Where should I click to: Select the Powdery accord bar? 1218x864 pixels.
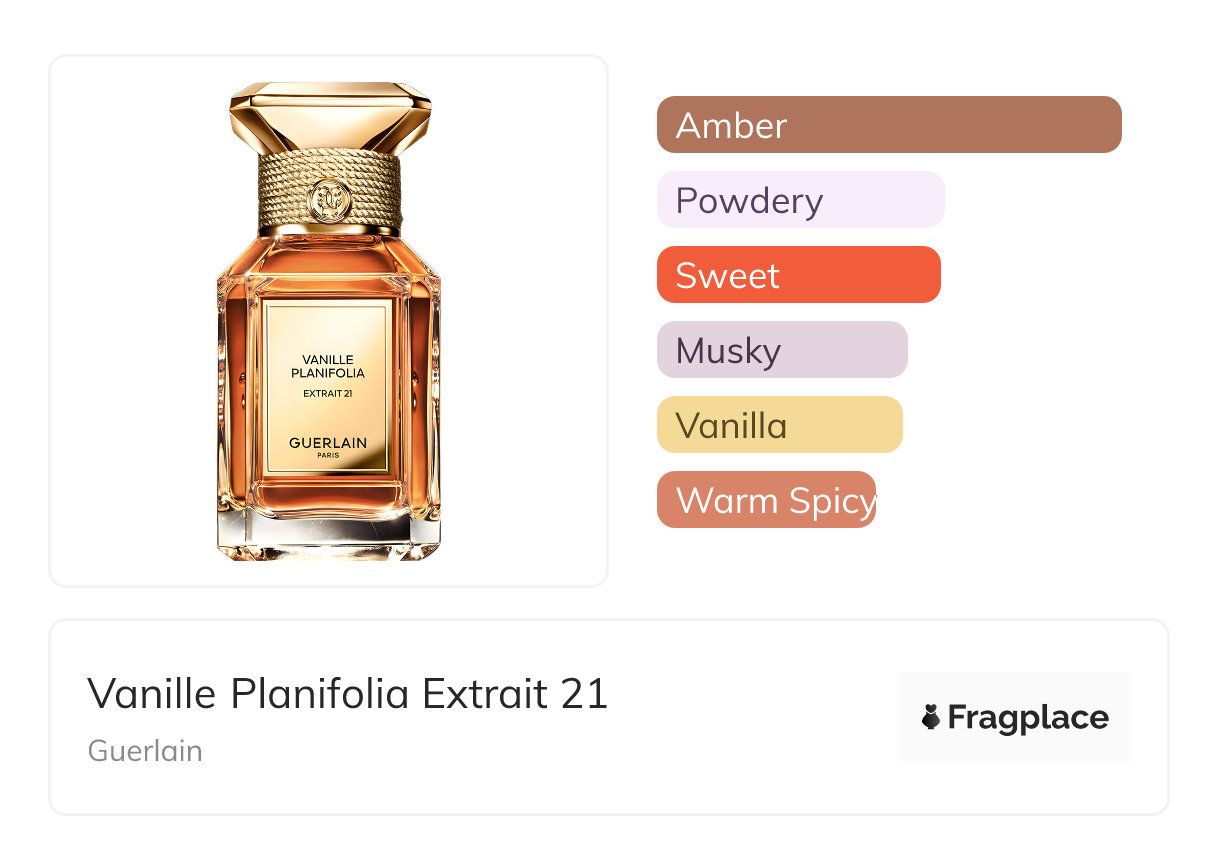800,200
